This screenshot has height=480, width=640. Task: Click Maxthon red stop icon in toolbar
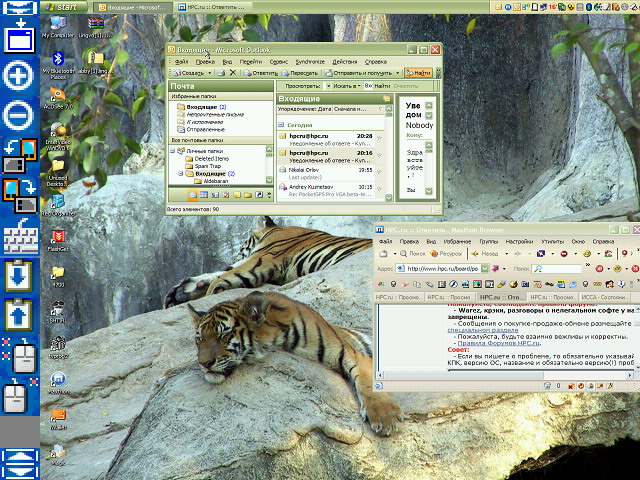click(564, 254)
